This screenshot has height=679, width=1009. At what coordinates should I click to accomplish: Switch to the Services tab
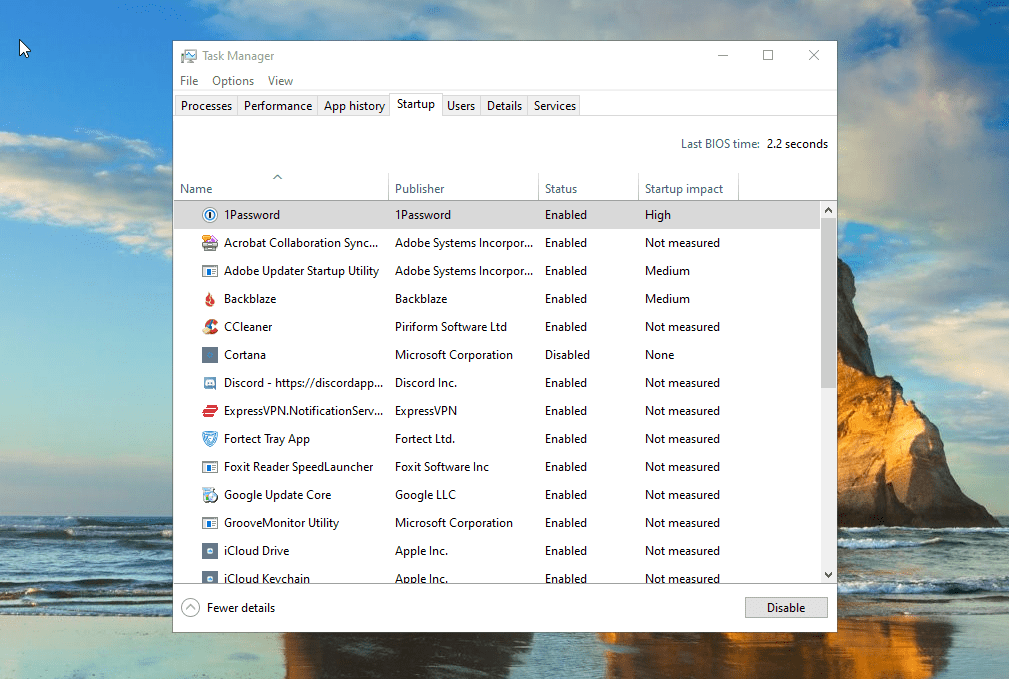click(555, 106)
